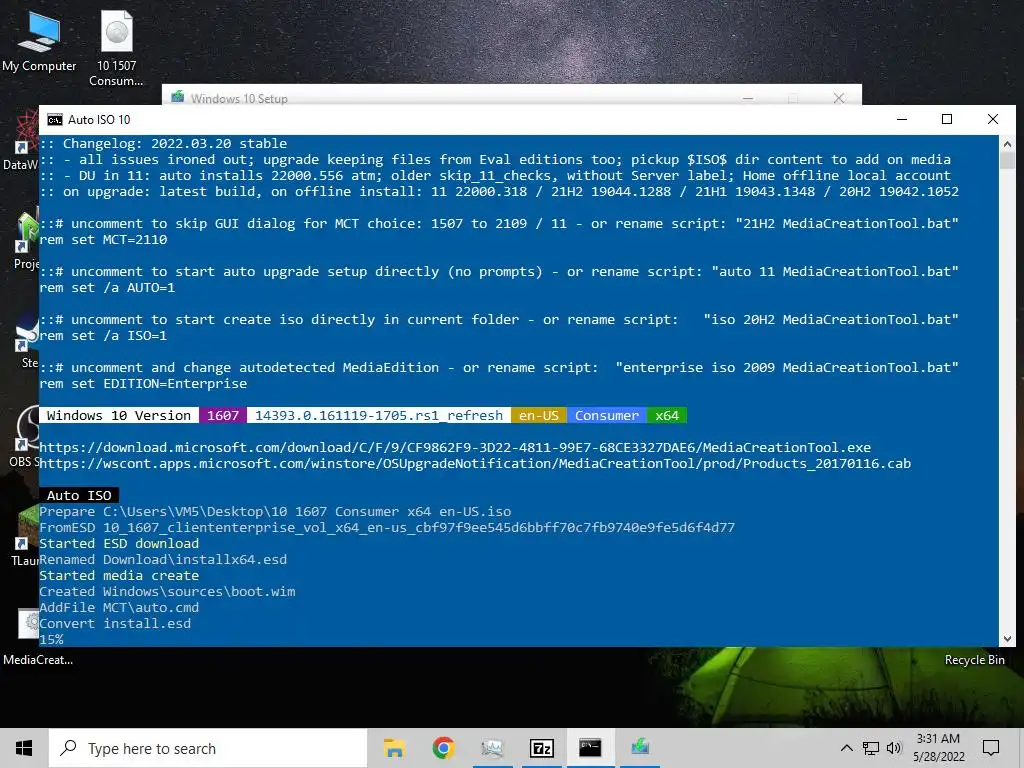Screen dimensions: 1024x768
Task: Click the console scrollbar down arrow
Action: [x=1007, y=639]
